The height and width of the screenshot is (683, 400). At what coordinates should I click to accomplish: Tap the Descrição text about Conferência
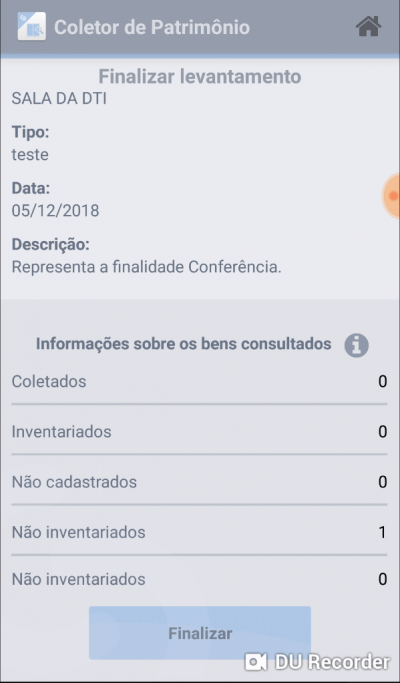pyautogui.click(x=146, y=267)
